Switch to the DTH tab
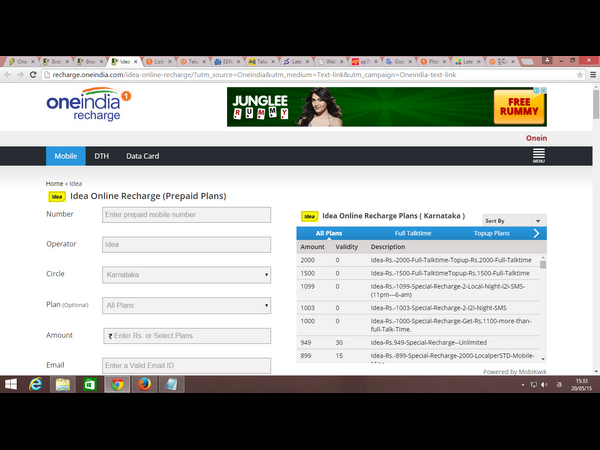This screenshot has height=450, width=600. (101, 157)
